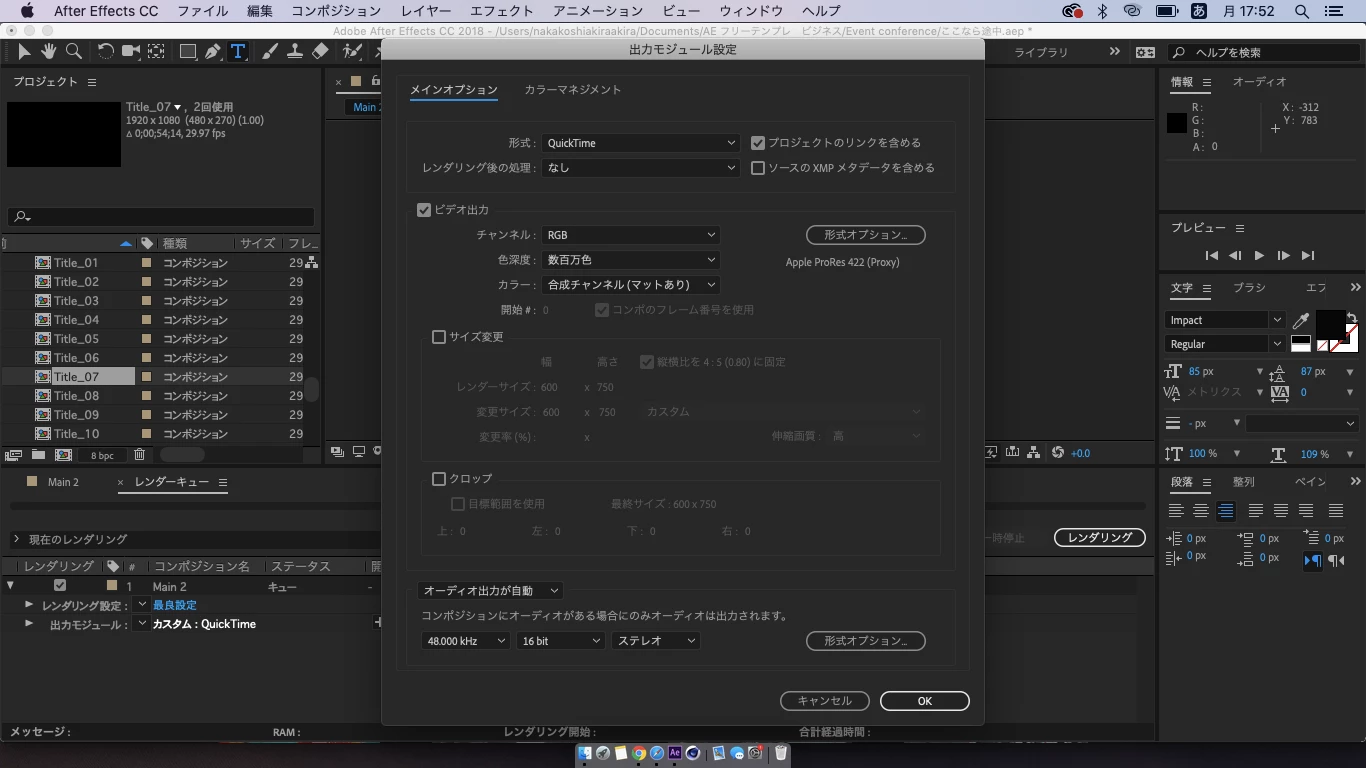
Task: Enable the サイズ変更 checkbox
Action: 439,337
